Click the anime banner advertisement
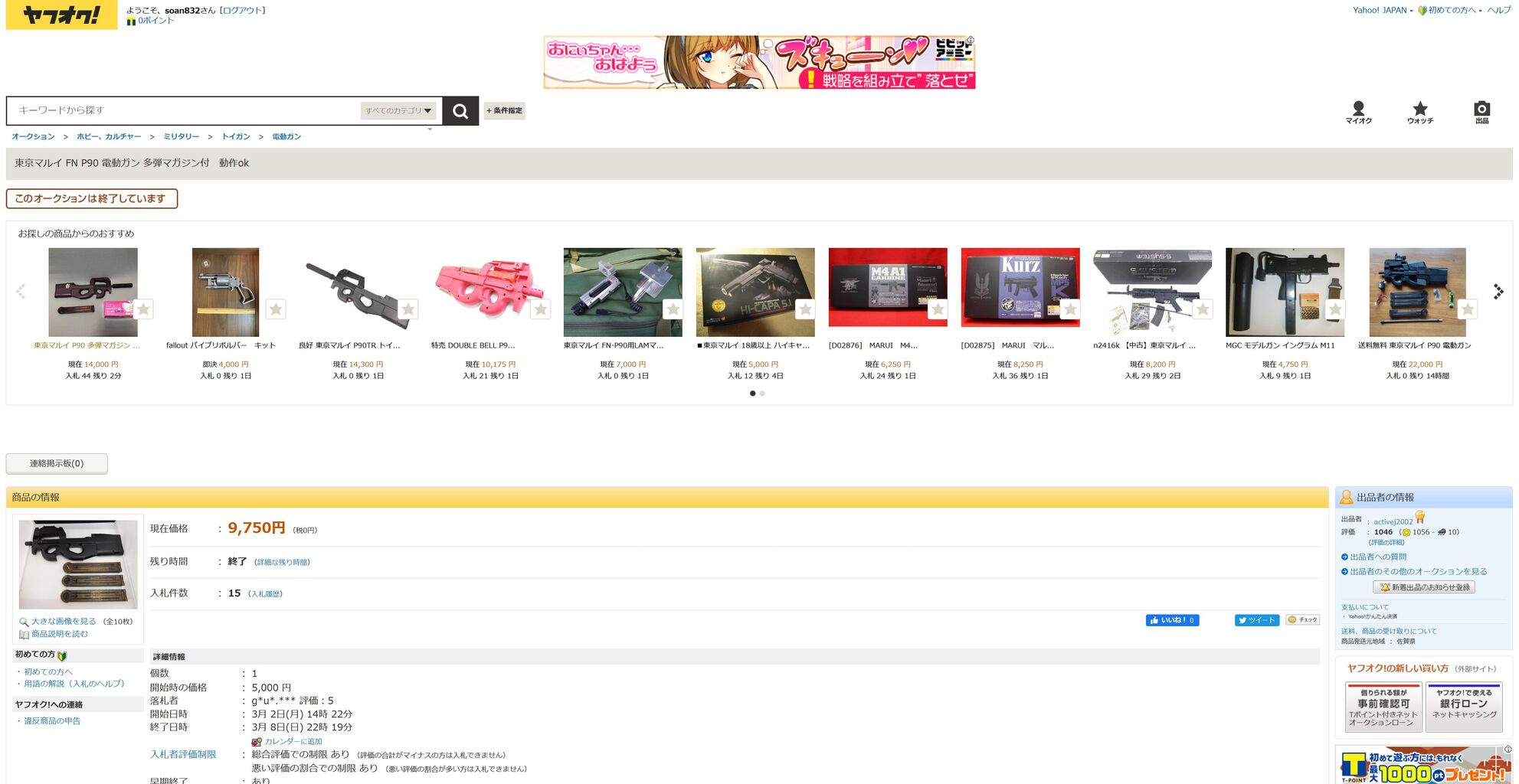 759,62
